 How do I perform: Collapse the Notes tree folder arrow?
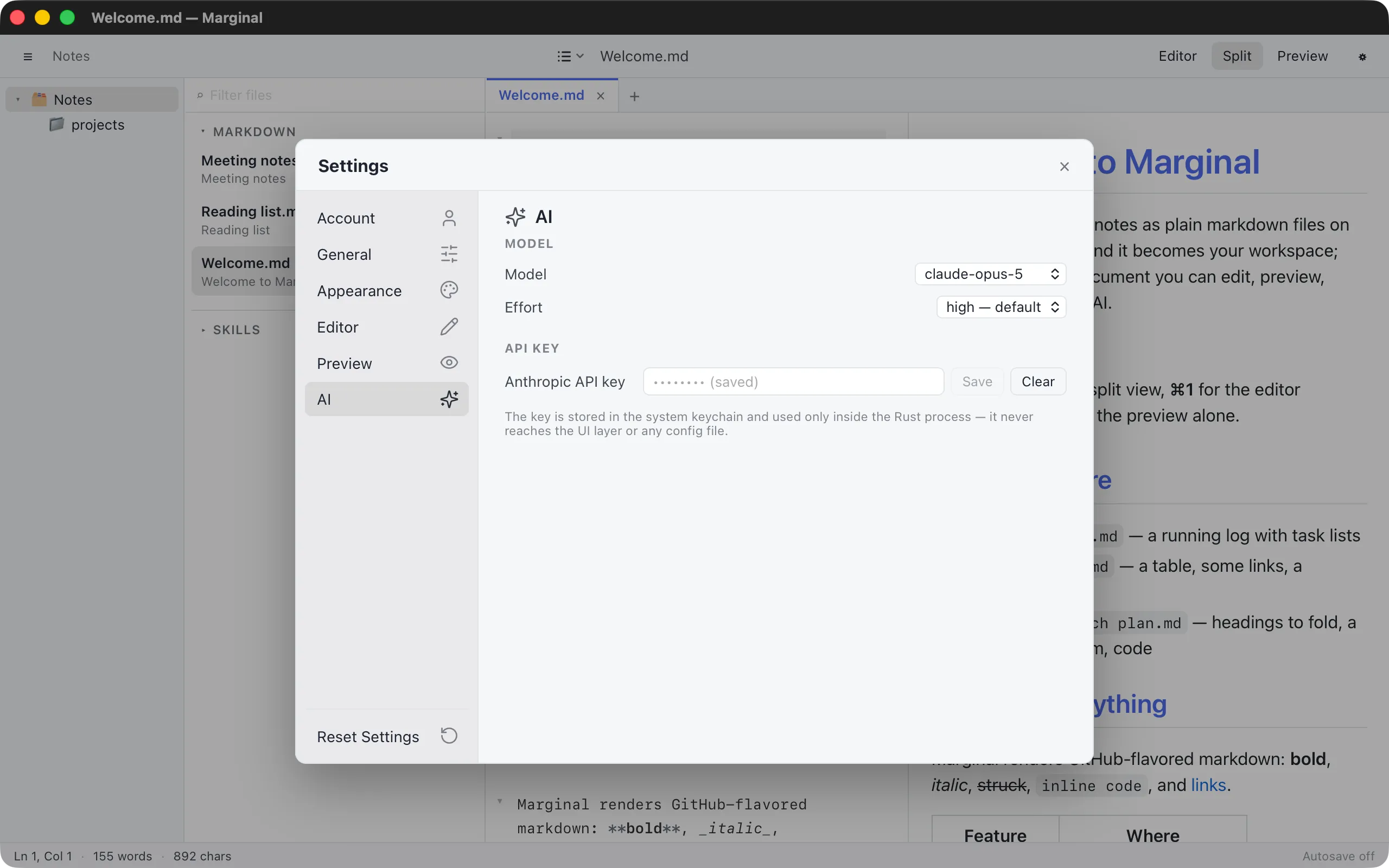click(18, 99)
